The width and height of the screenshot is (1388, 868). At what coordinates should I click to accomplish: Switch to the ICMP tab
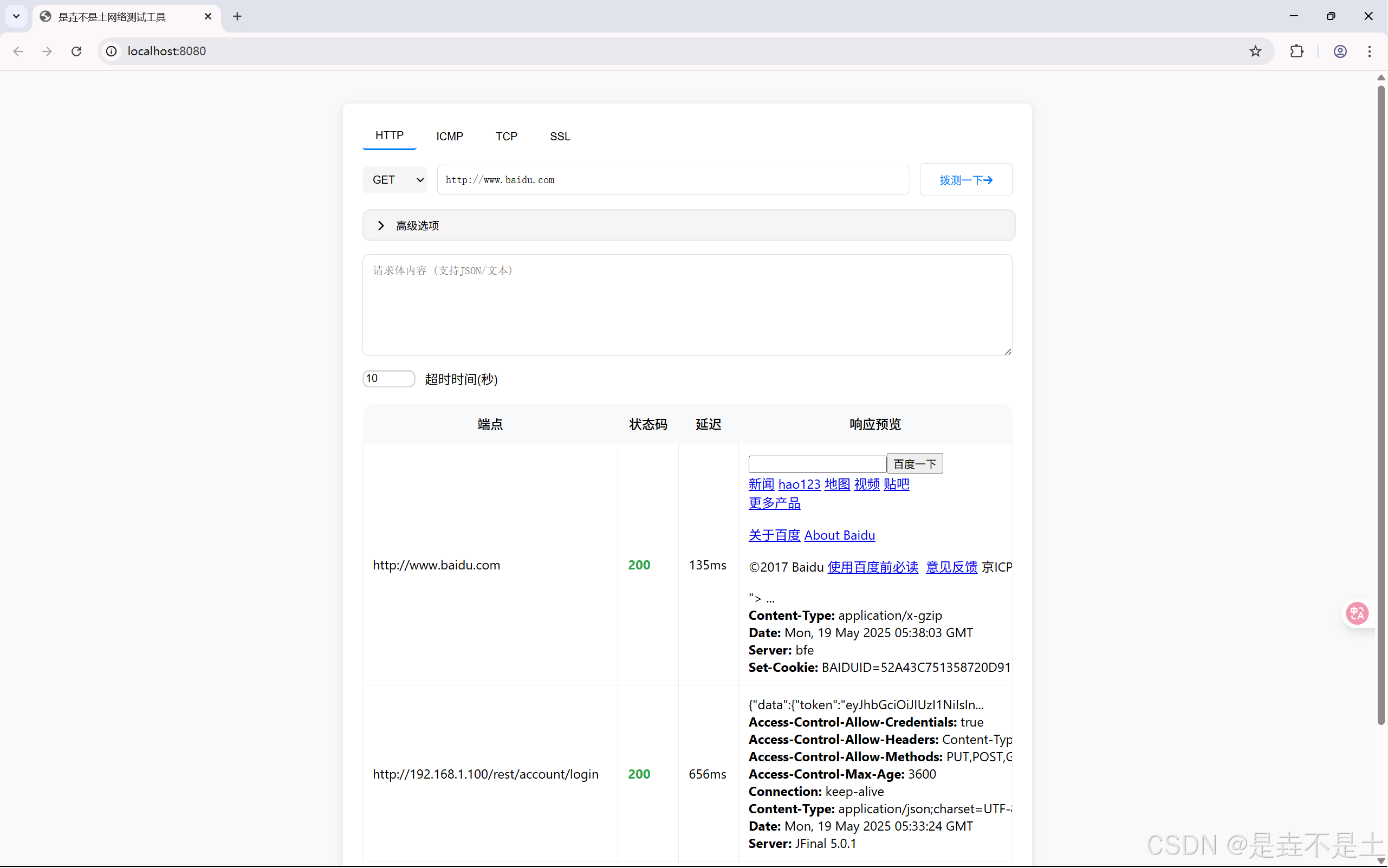coord(450,136)
